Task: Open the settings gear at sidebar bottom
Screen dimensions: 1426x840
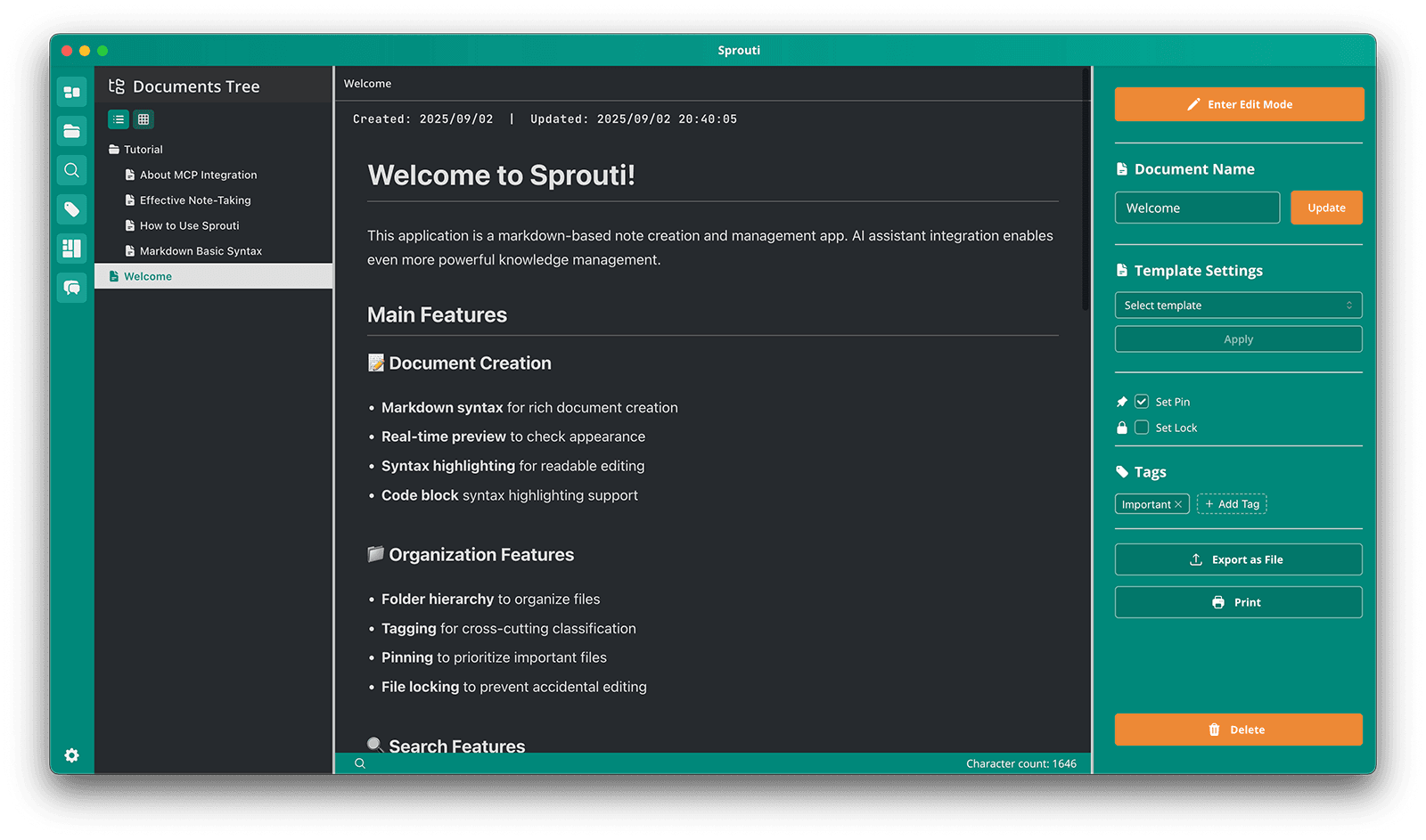Action: (x=71, y=755)
